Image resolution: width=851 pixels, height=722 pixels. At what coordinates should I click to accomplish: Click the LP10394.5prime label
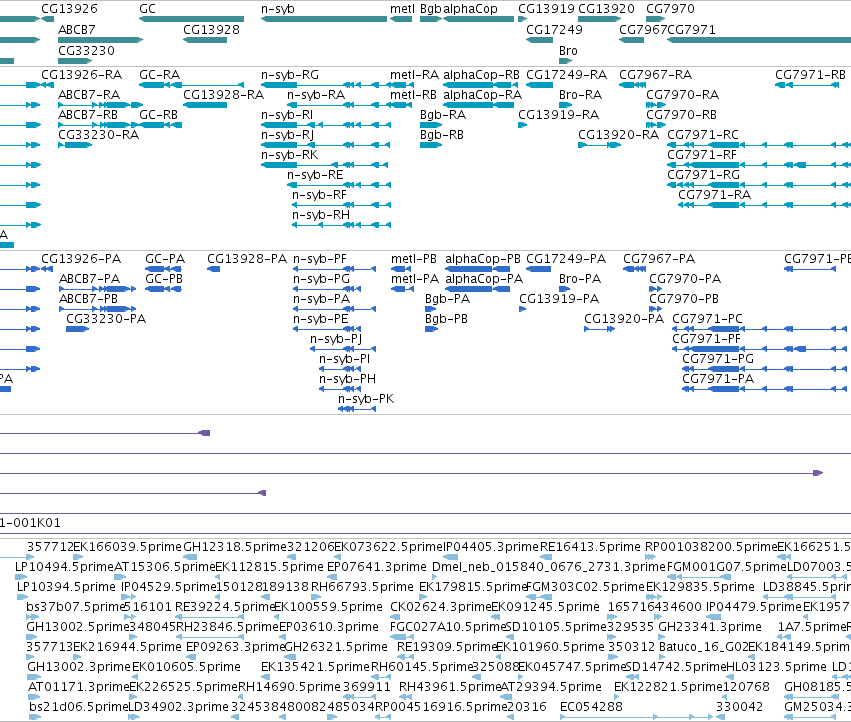pos(66,587)
